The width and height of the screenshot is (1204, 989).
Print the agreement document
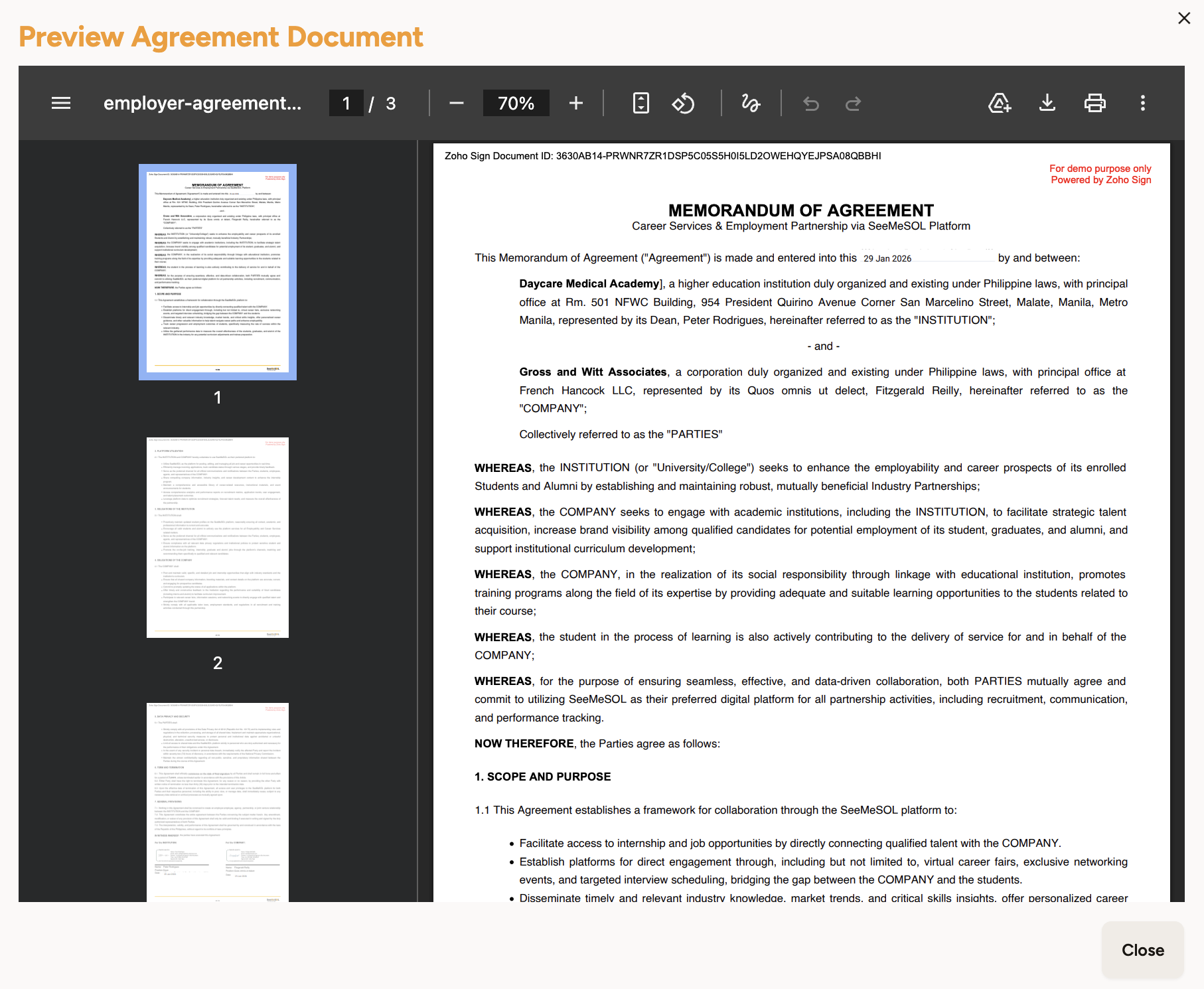click(x=1094, y=103)
